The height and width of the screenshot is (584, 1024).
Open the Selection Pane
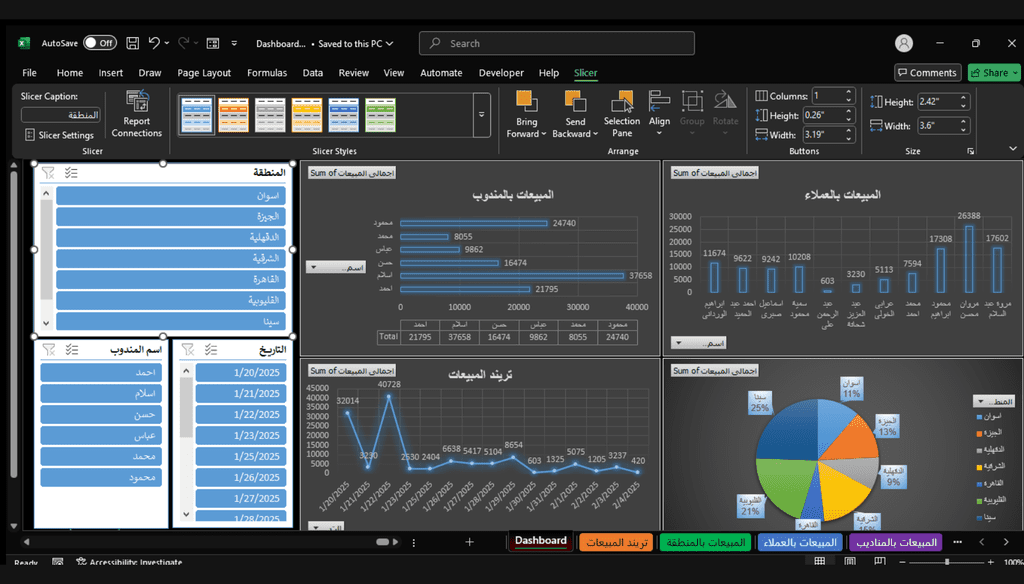(x=622, y=114)
